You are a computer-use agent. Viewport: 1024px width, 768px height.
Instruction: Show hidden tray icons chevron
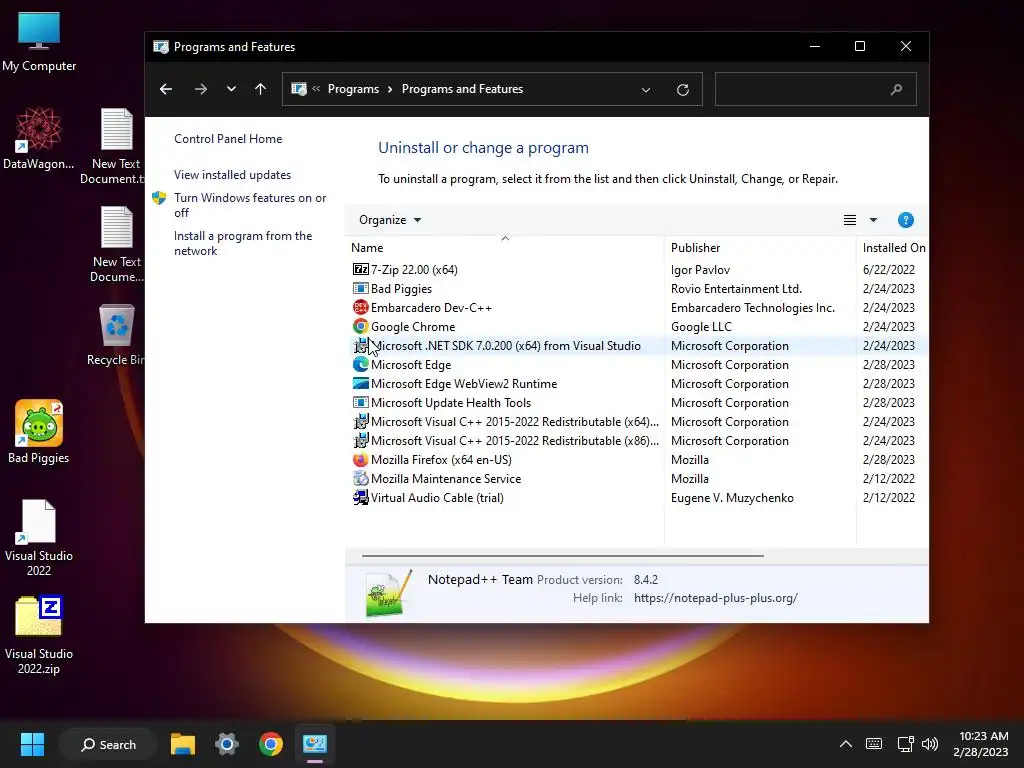pos(845,744)
